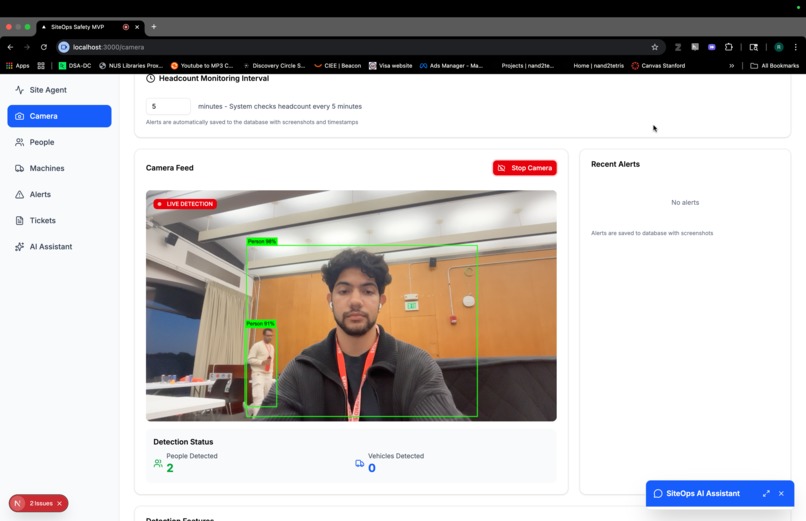Click the People Detected count of 2
The image size is (806, 521).
pyautogui.click(x=170, y=468)
